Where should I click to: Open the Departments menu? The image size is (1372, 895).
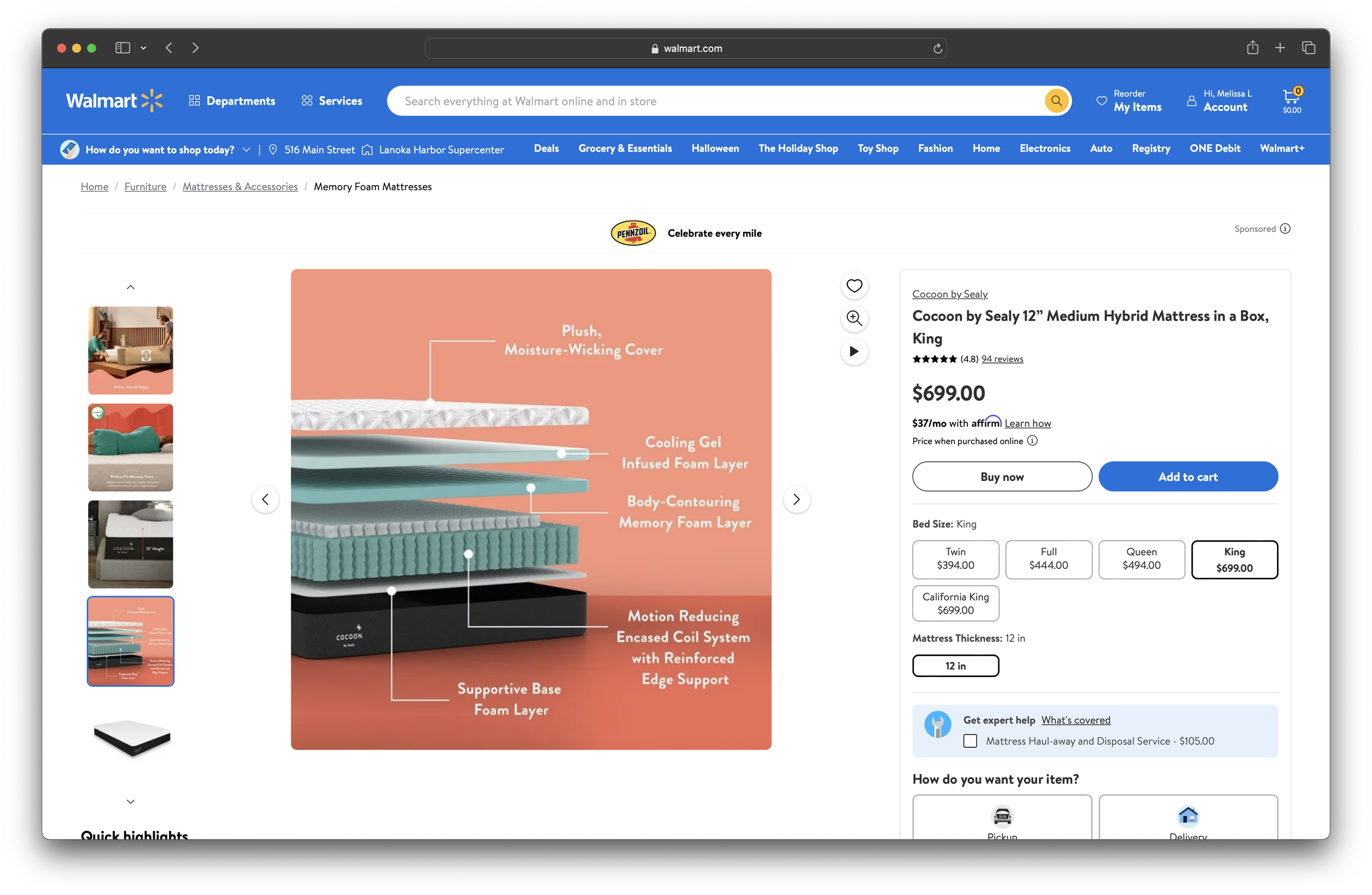point(232,101)
